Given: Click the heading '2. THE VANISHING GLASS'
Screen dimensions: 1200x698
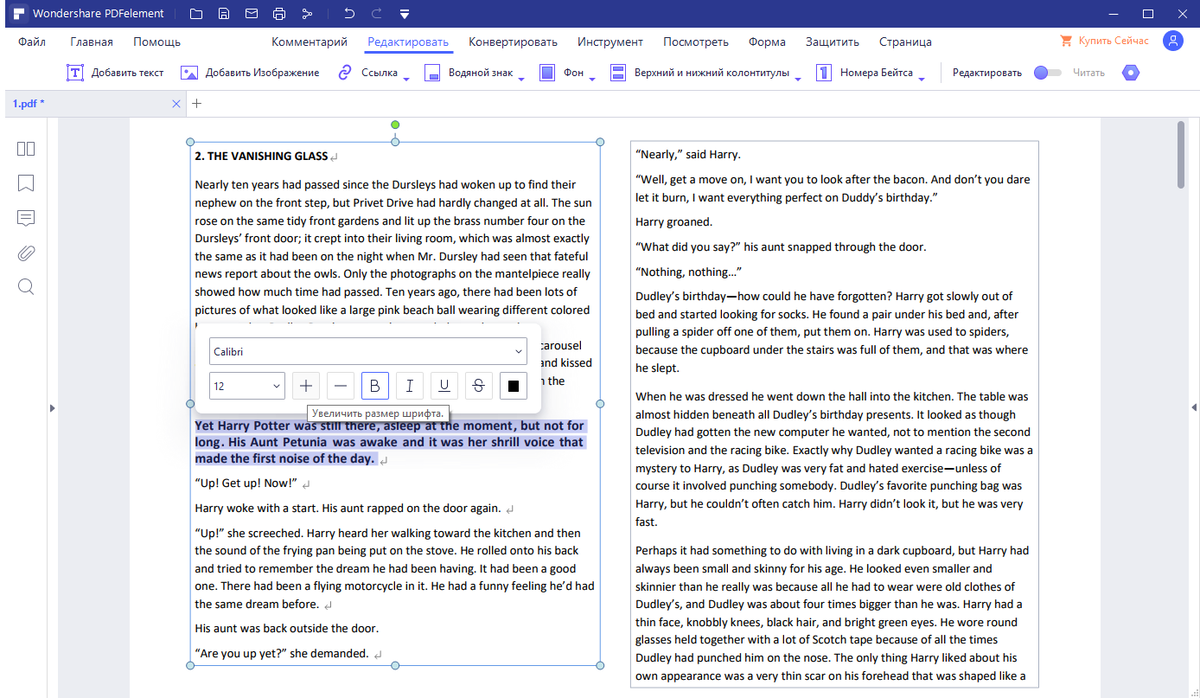Looking at the screenshot, I should 261,156.
